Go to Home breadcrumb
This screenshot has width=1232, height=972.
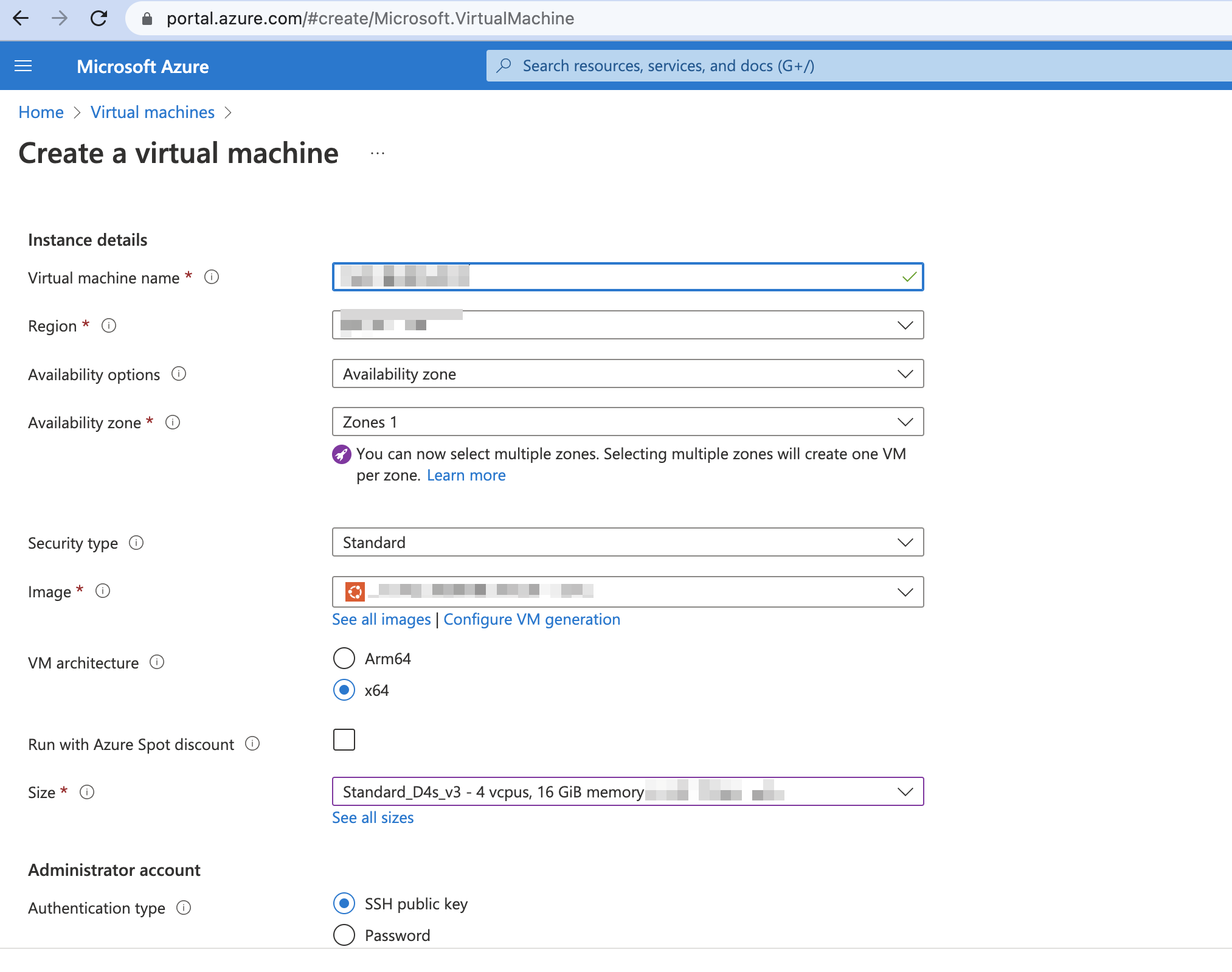41,113
